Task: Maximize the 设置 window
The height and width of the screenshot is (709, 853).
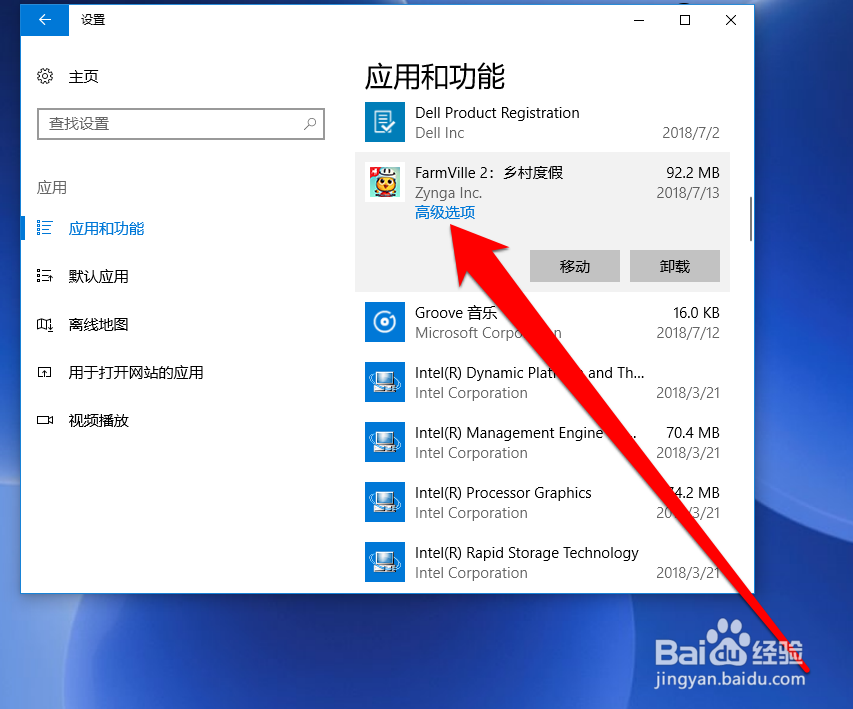Action: pyautogui.click(x=685, y=20)
